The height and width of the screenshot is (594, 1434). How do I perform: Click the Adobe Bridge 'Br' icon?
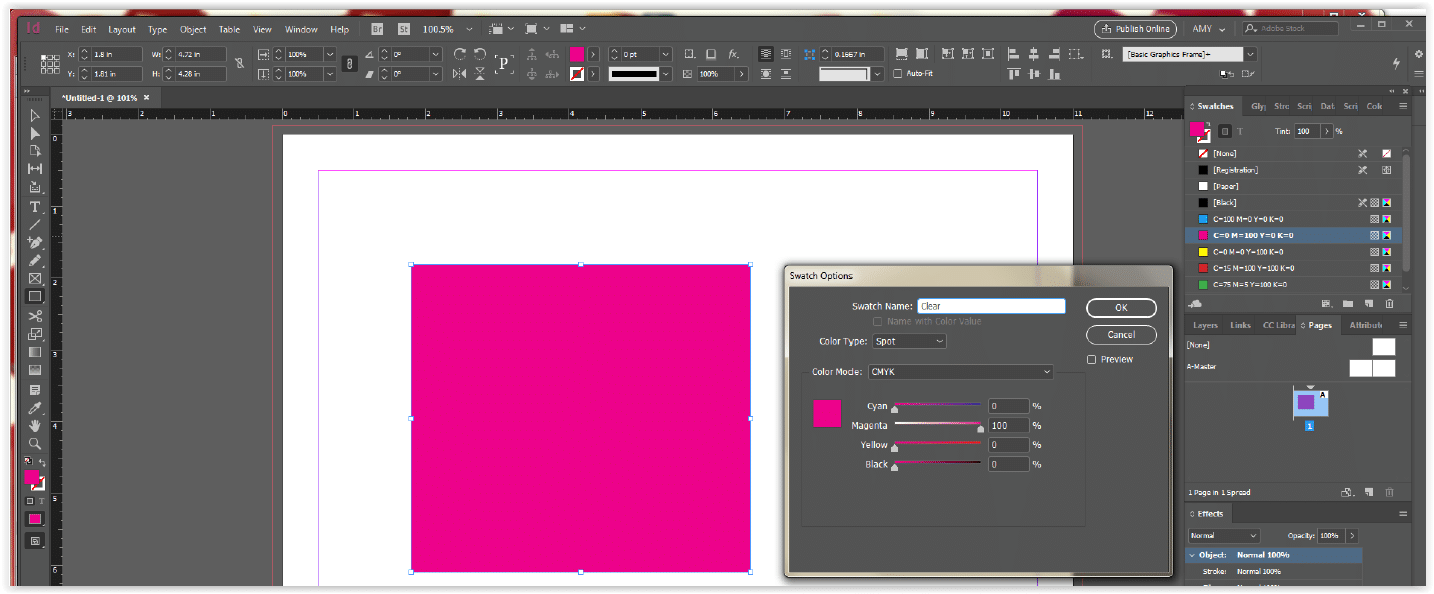tap(378, 29)
